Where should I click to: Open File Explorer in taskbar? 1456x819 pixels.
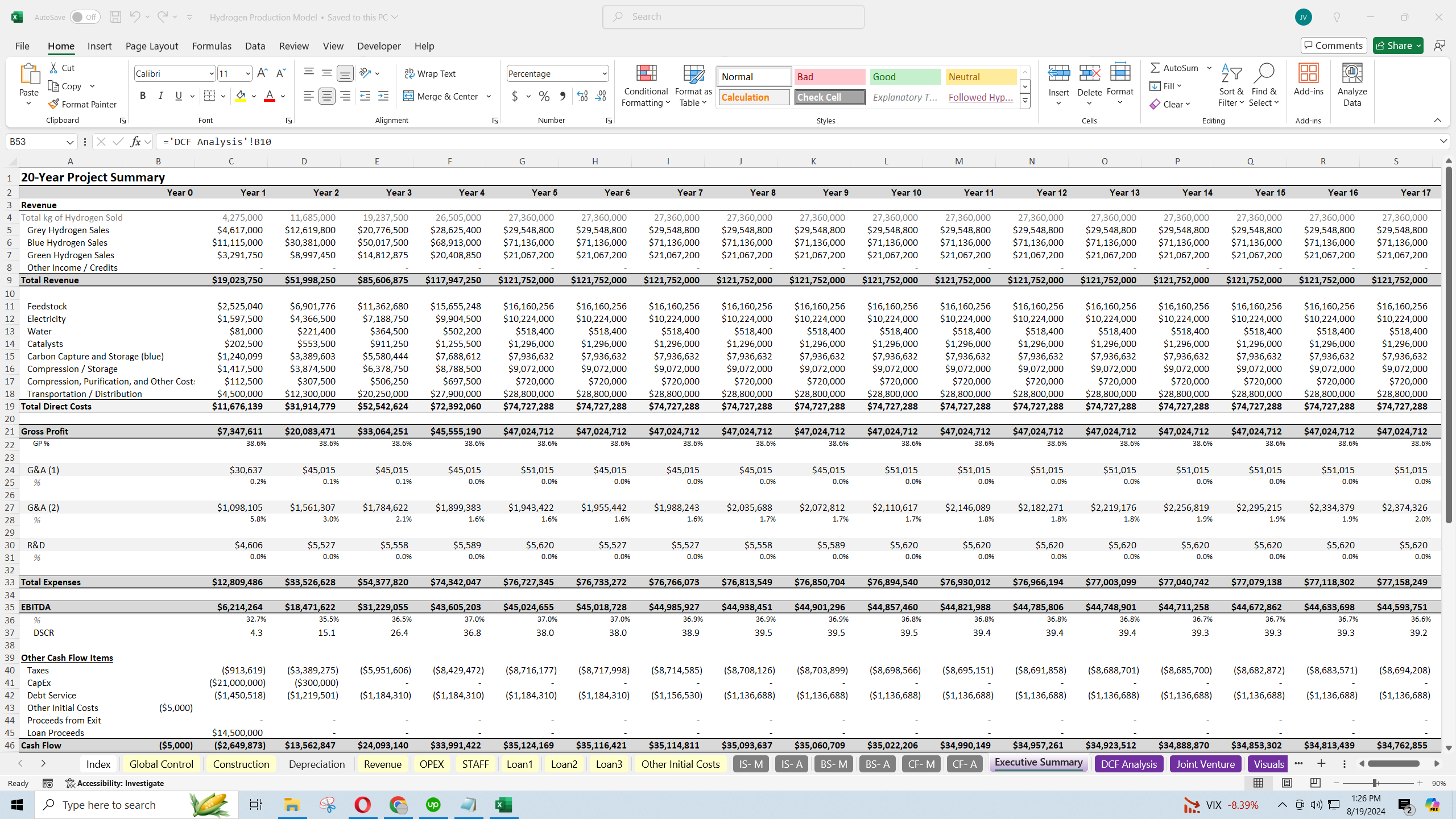pos(292,805)
